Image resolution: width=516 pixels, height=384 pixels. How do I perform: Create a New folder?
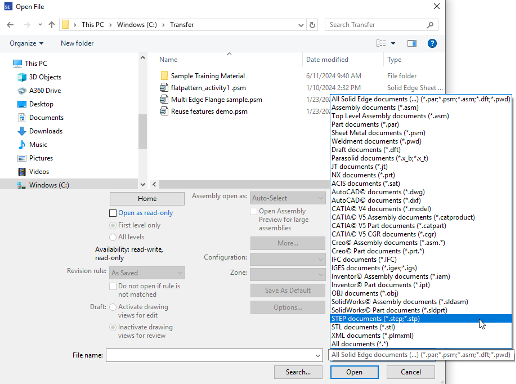pos(77,43)
